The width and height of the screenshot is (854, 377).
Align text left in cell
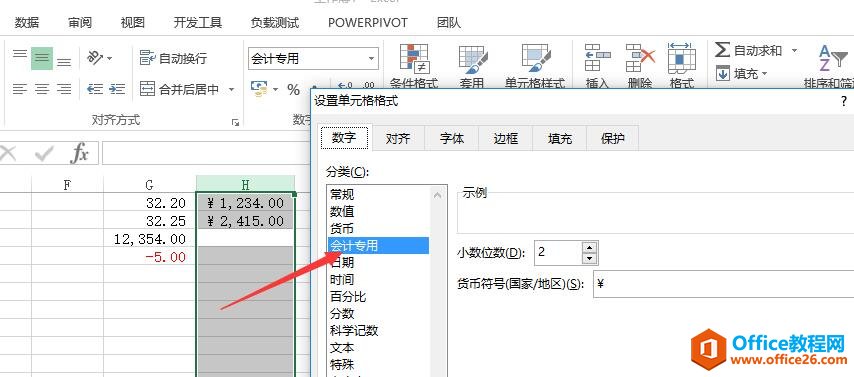[20, 89]
